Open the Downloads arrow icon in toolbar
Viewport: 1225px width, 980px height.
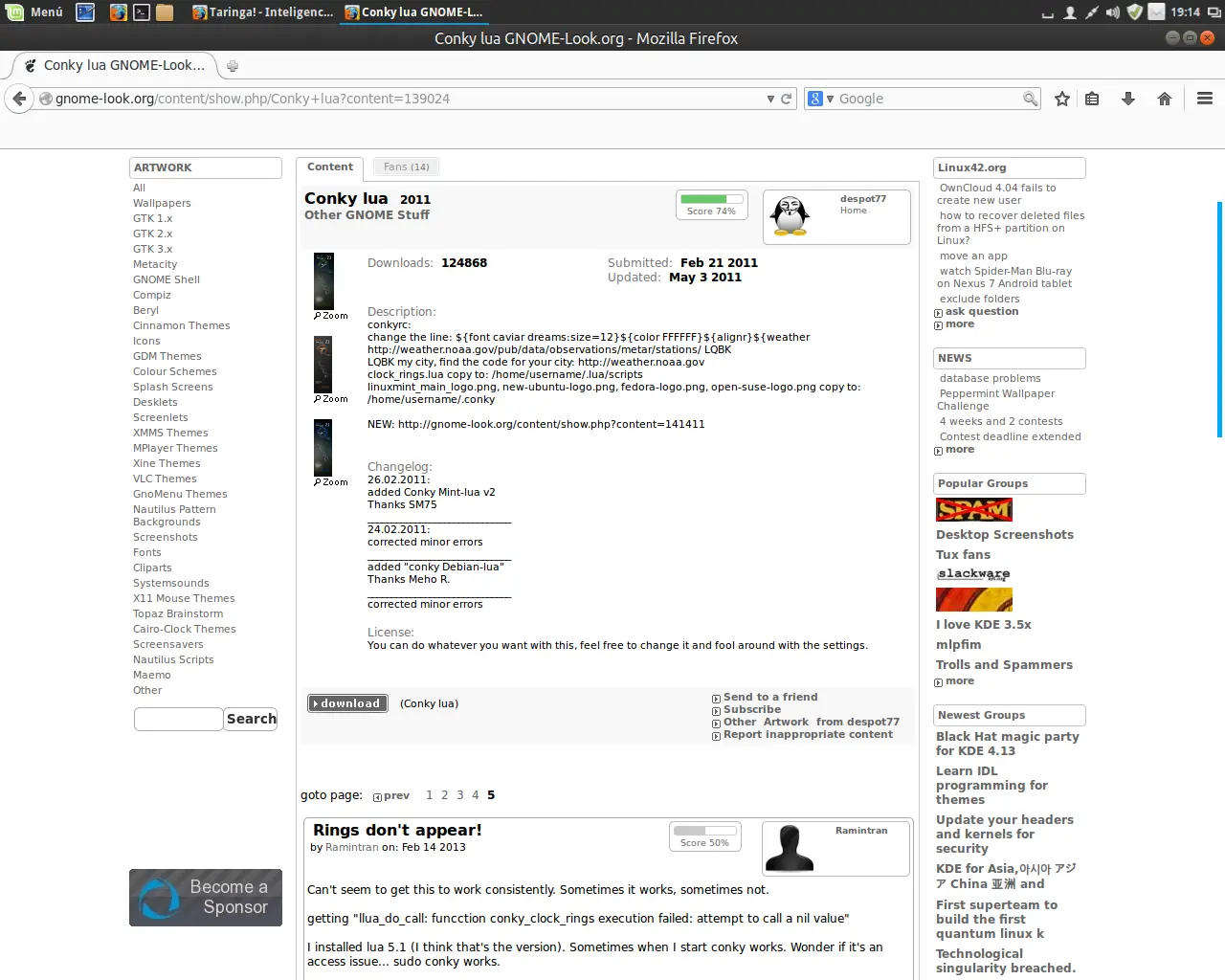pos(1127,98)
